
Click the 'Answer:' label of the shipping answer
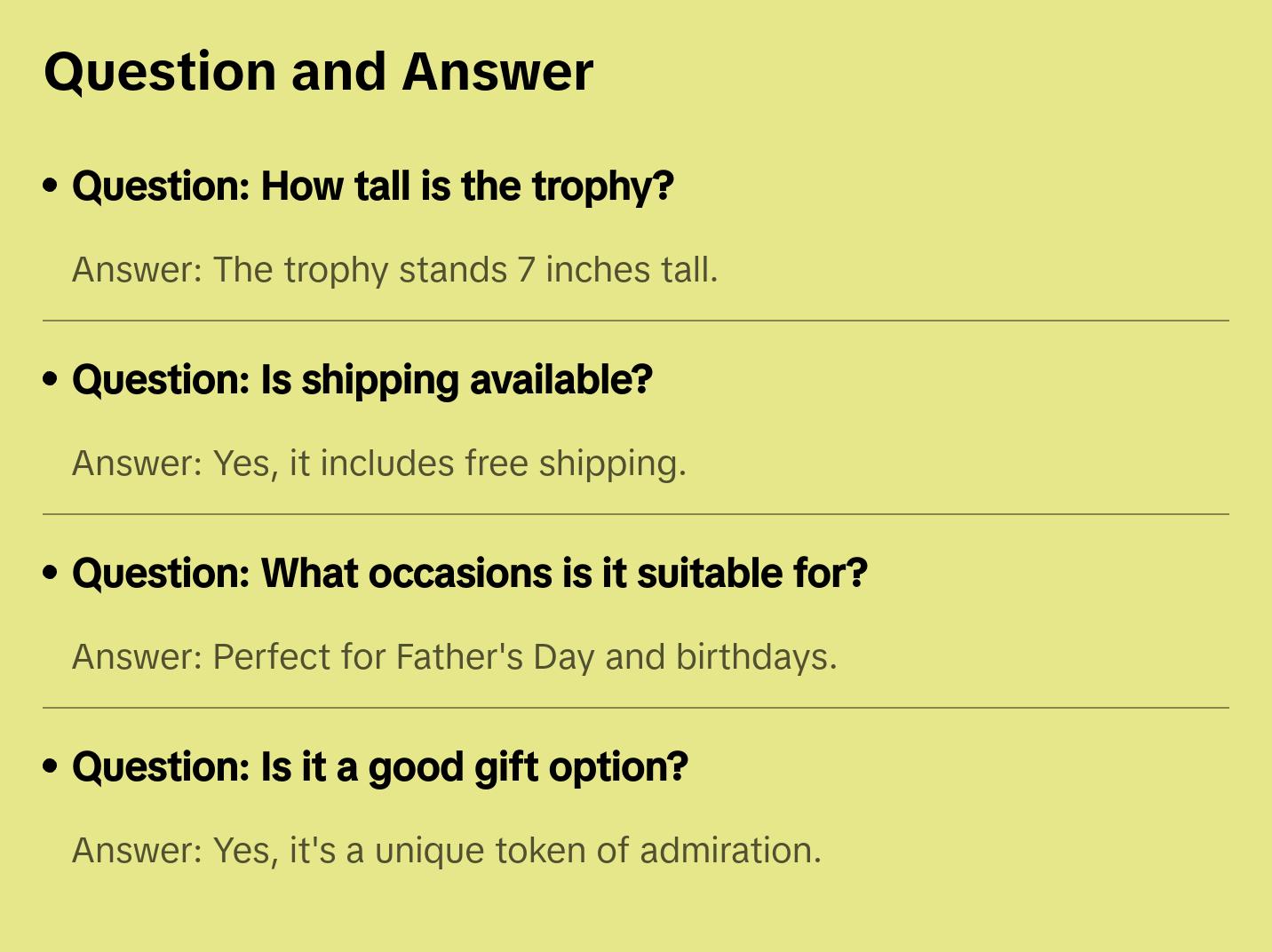(x=138, y=464)
